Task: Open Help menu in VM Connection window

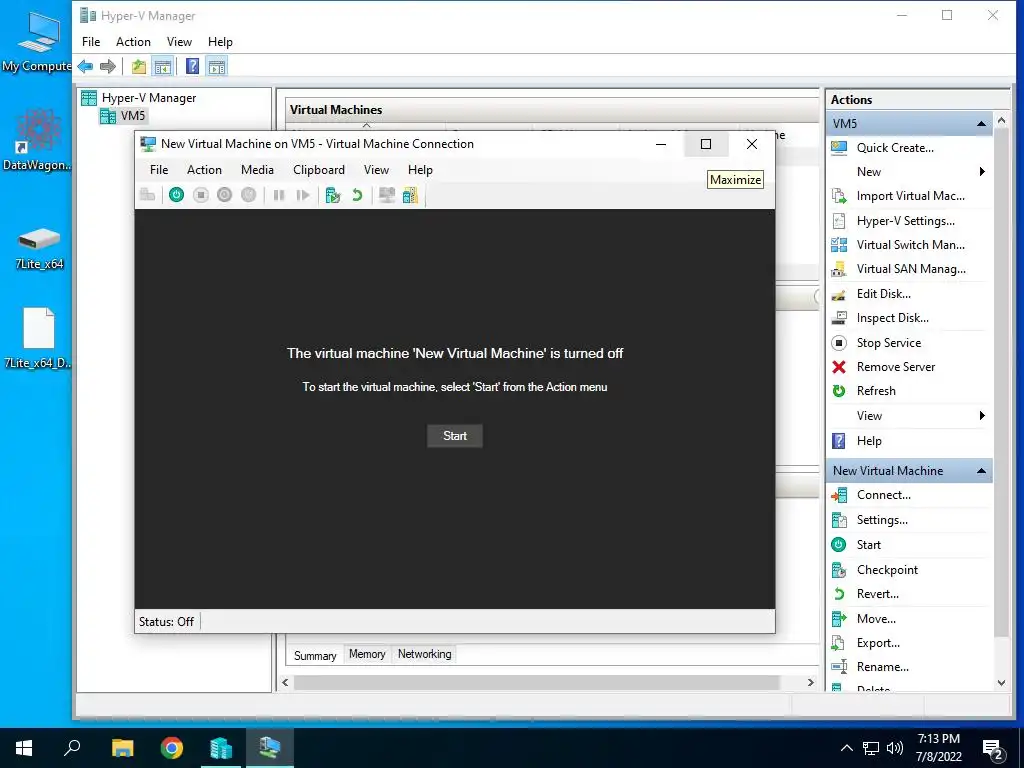Action: 420,170
